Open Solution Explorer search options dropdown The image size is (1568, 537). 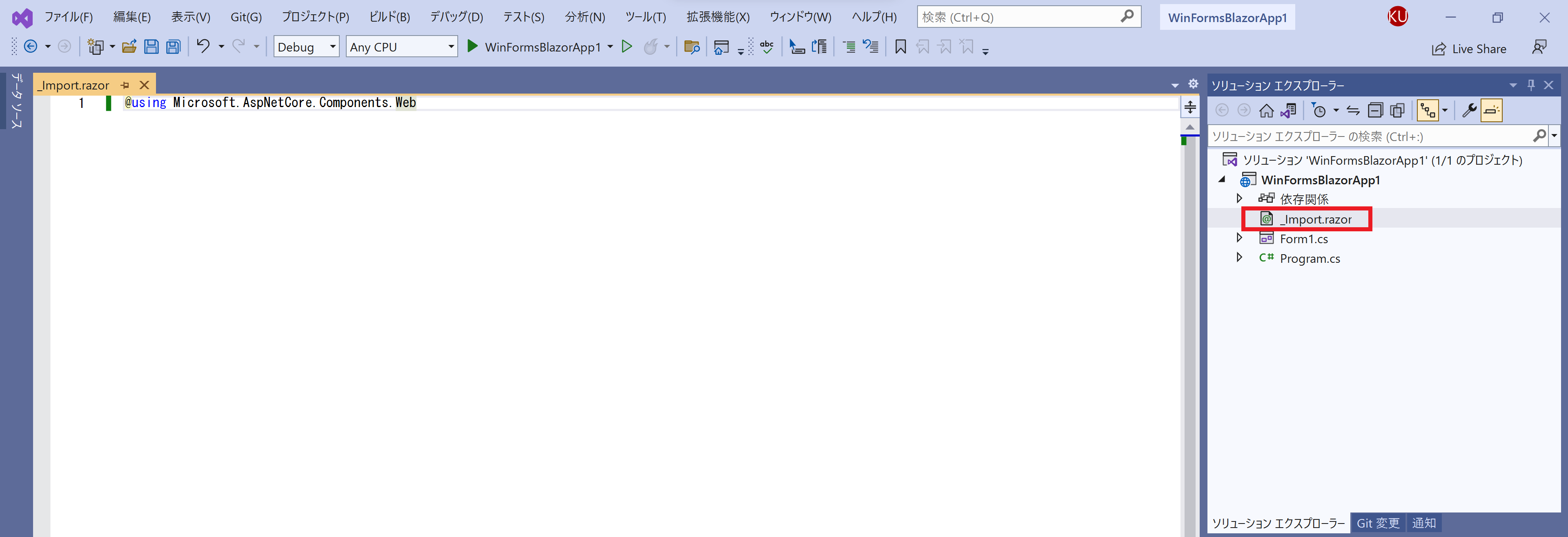[1554, 135]
